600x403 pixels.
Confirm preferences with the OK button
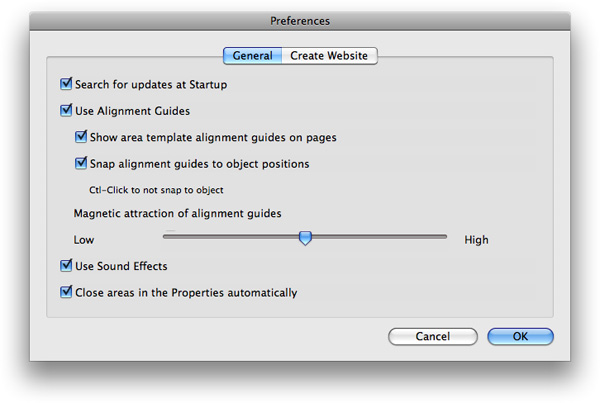[x=520, y=336]
